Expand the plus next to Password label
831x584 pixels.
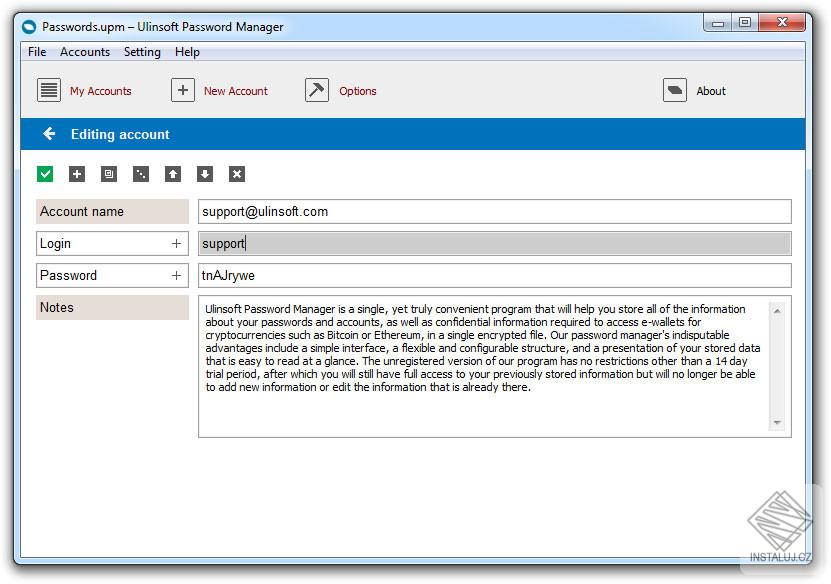[176, 276]
